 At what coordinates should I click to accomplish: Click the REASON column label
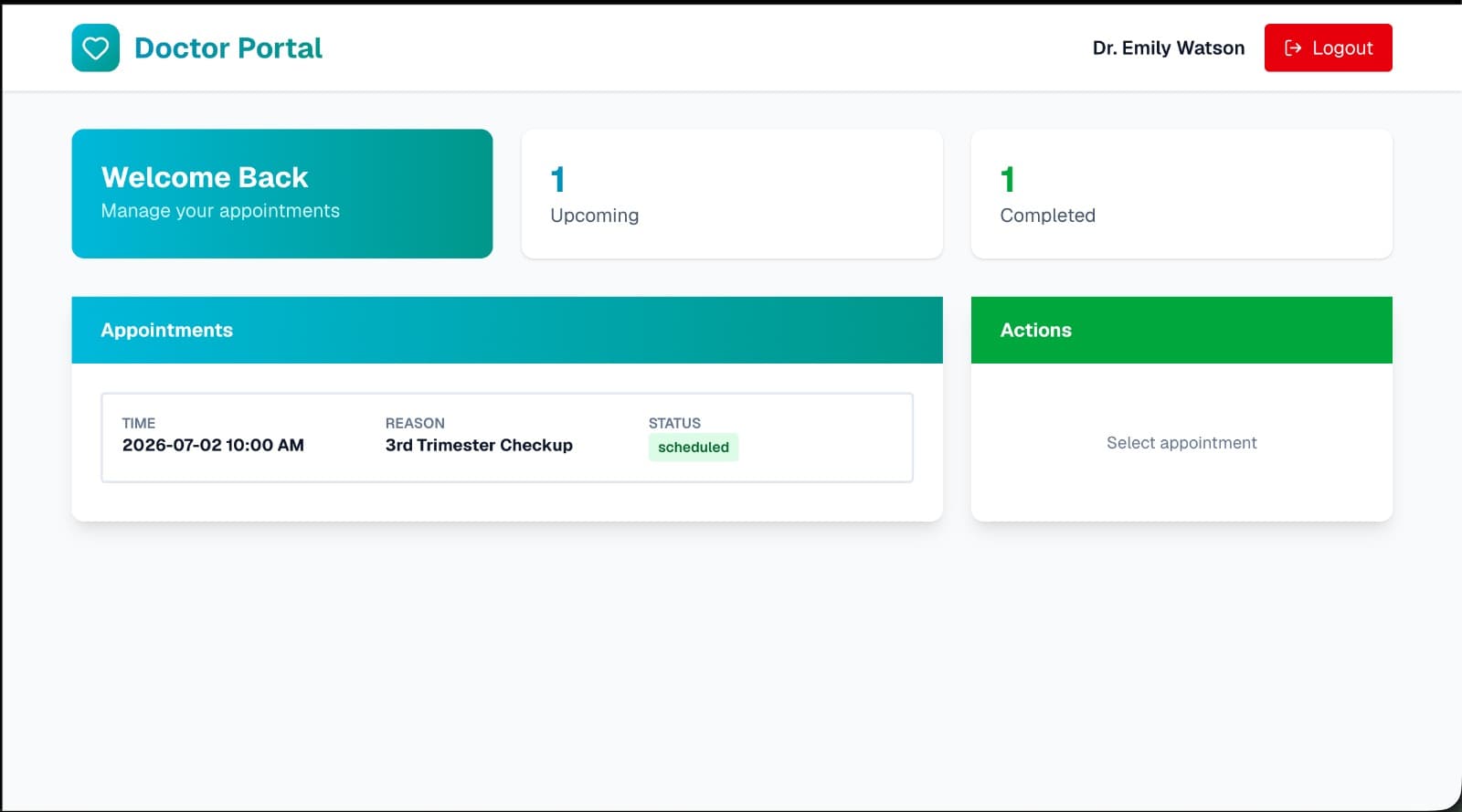pos(415,423)
